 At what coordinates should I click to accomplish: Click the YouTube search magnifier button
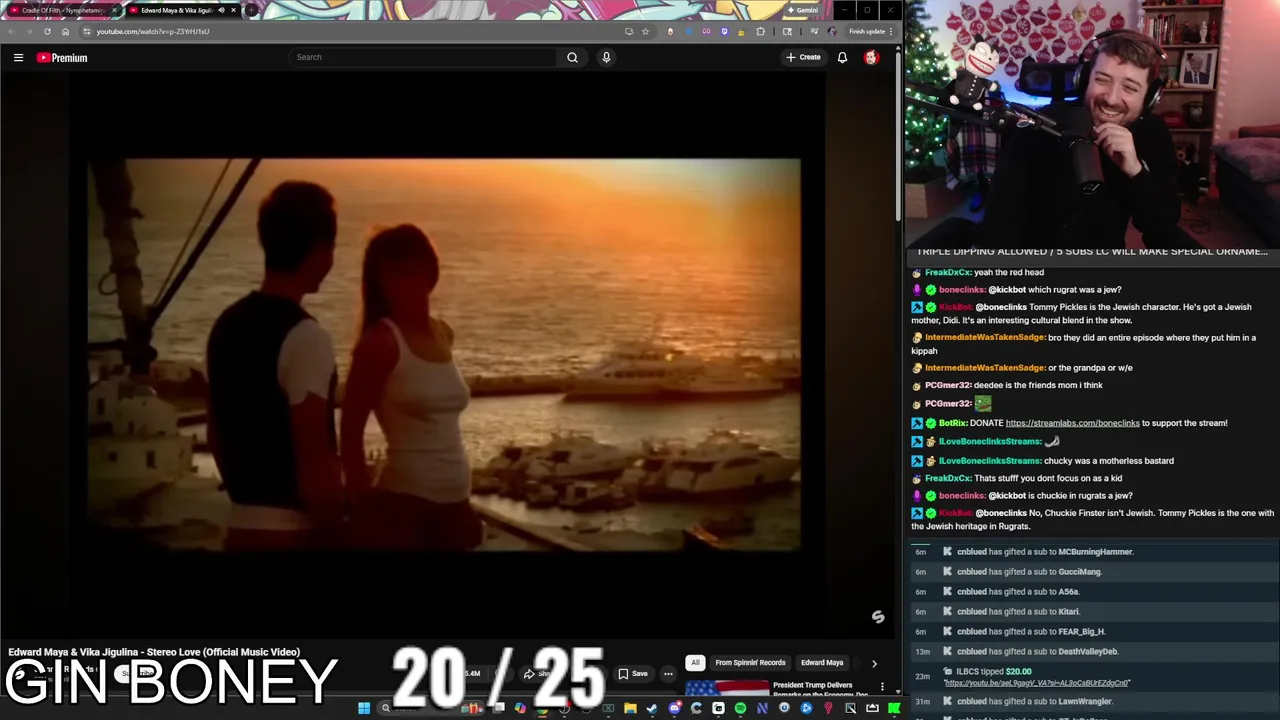[572, 57]
